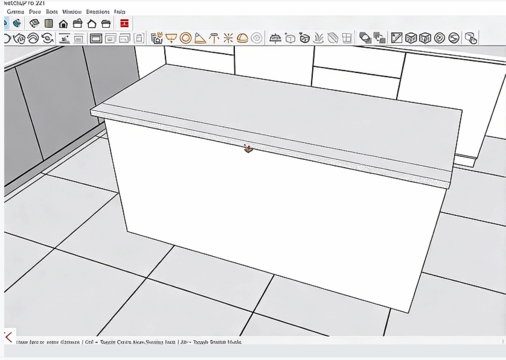Click the starburst tool icon
The height and width of the screenshot is (360, 506).
(228, 38)
